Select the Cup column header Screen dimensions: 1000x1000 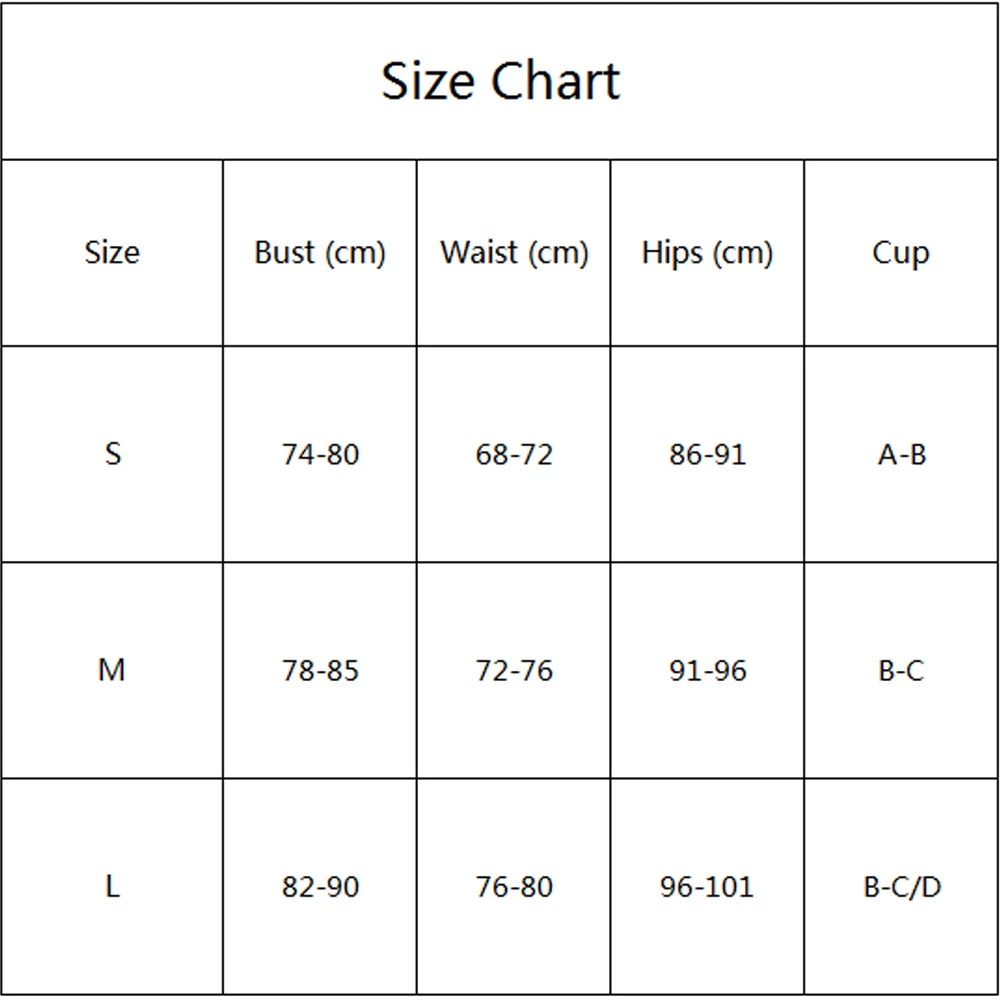pyautogui.click(x=901, y=254)
